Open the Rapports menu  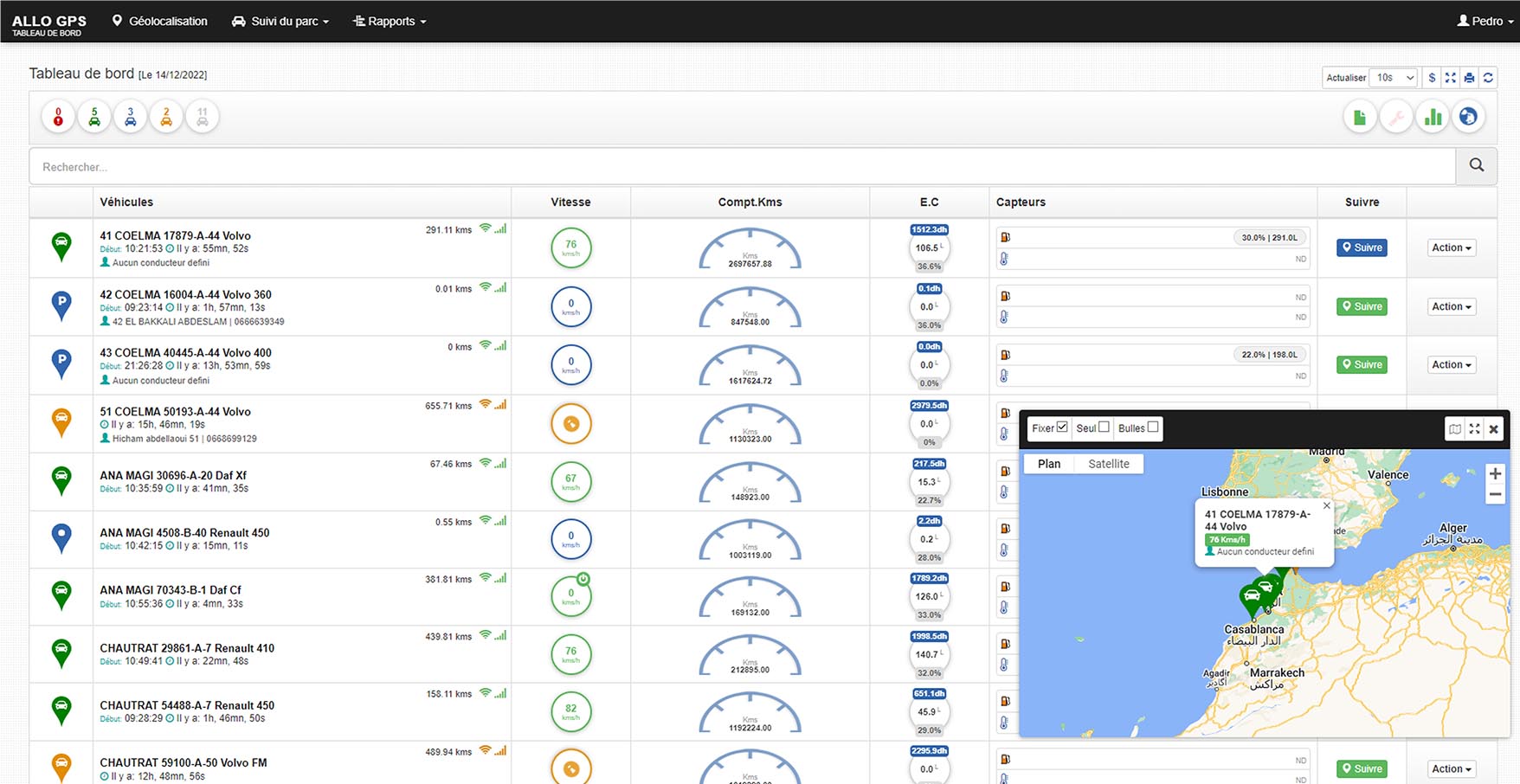pos(390,21)
